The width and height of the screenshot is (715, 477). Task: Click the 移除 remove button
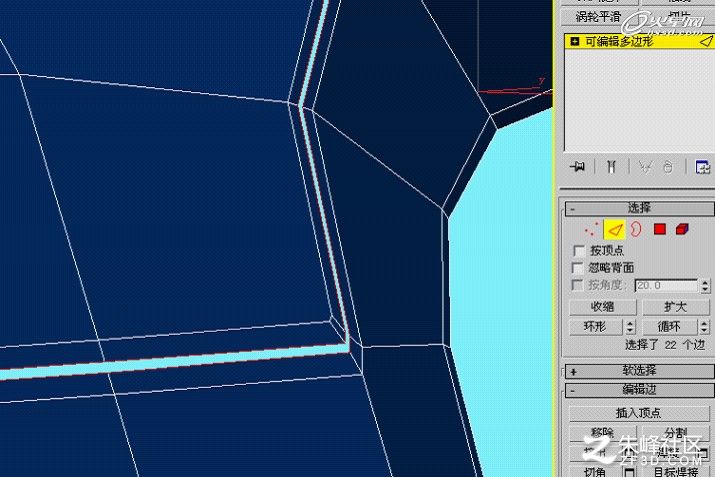(602, 432)
